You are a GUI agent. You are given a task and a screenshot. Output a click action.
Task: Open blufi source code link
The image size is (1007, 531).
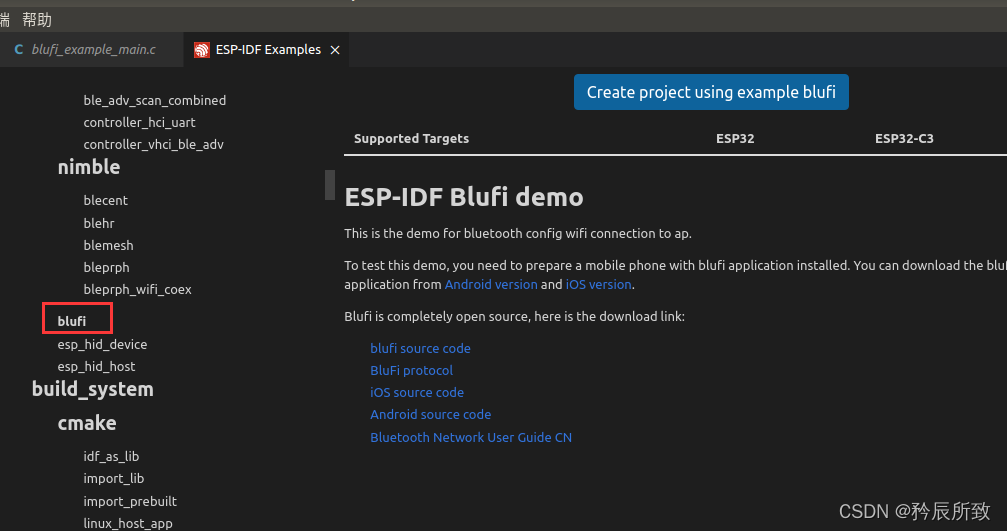(420, 348)
